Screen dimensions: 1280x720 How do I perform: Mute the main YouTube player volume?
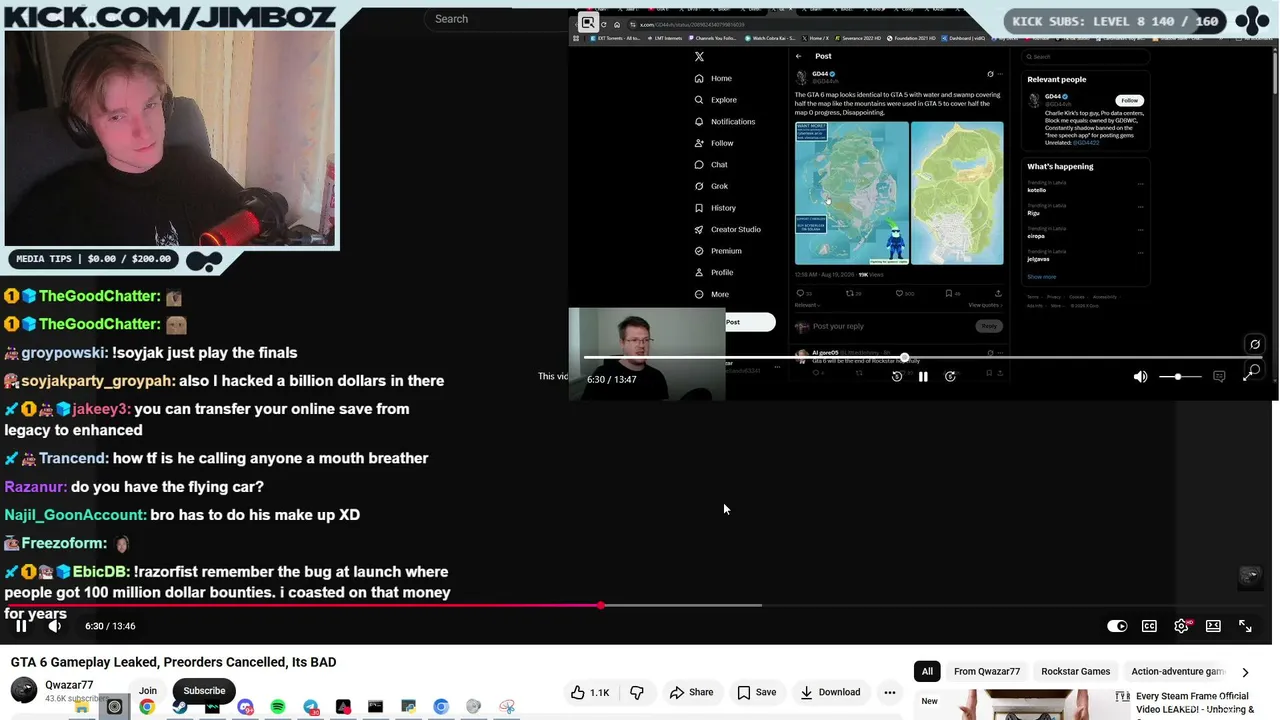coord(55,626)
